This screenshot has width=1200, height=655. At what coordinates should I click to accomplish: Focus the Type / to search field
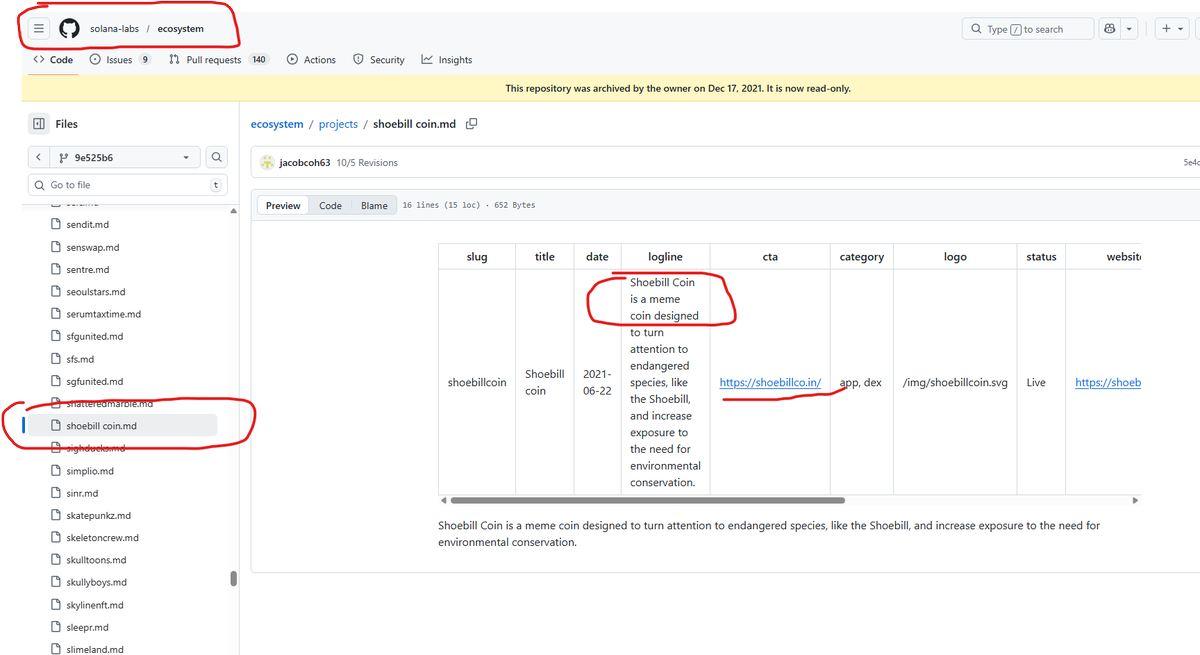(1028, 29)
